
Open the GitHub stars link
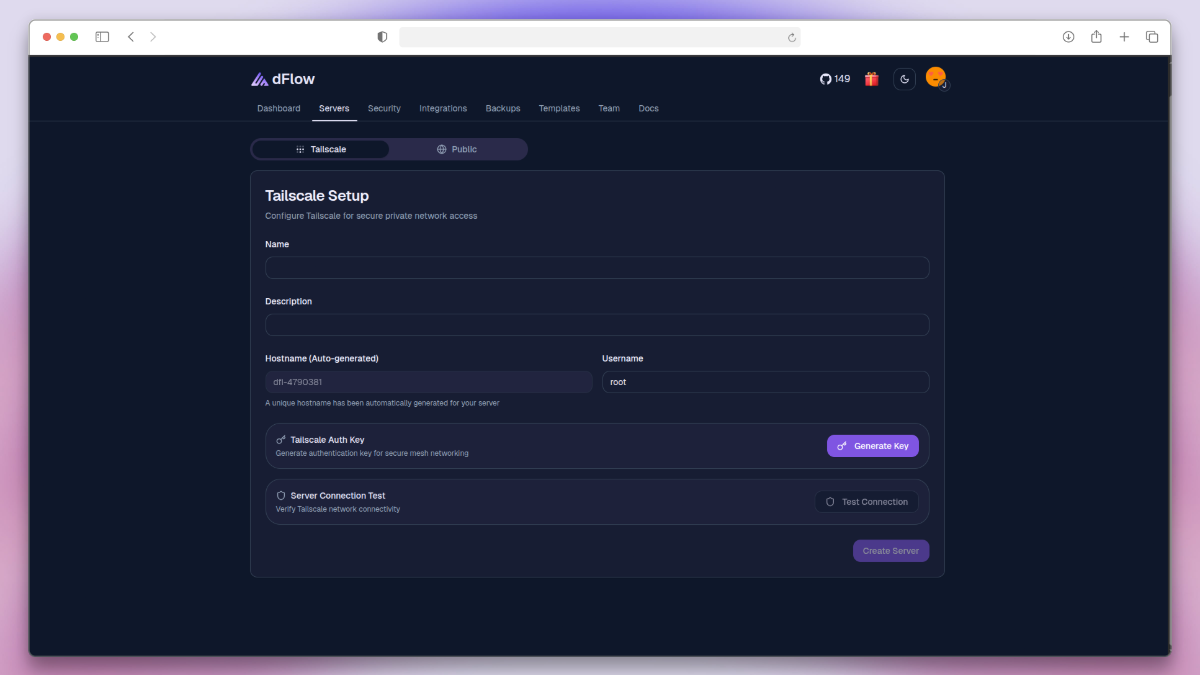click(x=835, y=79)
